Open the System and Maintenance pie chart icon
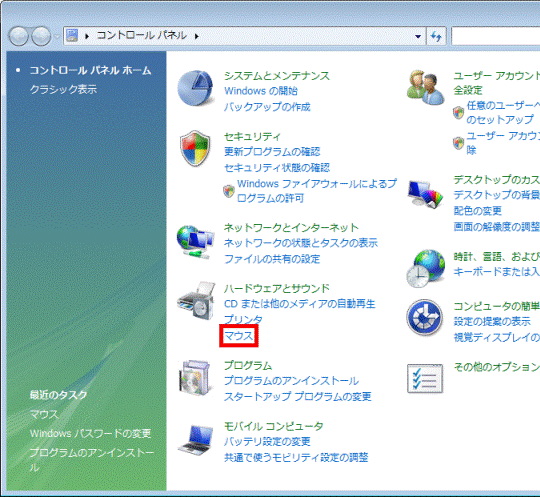 click(196, 89)
